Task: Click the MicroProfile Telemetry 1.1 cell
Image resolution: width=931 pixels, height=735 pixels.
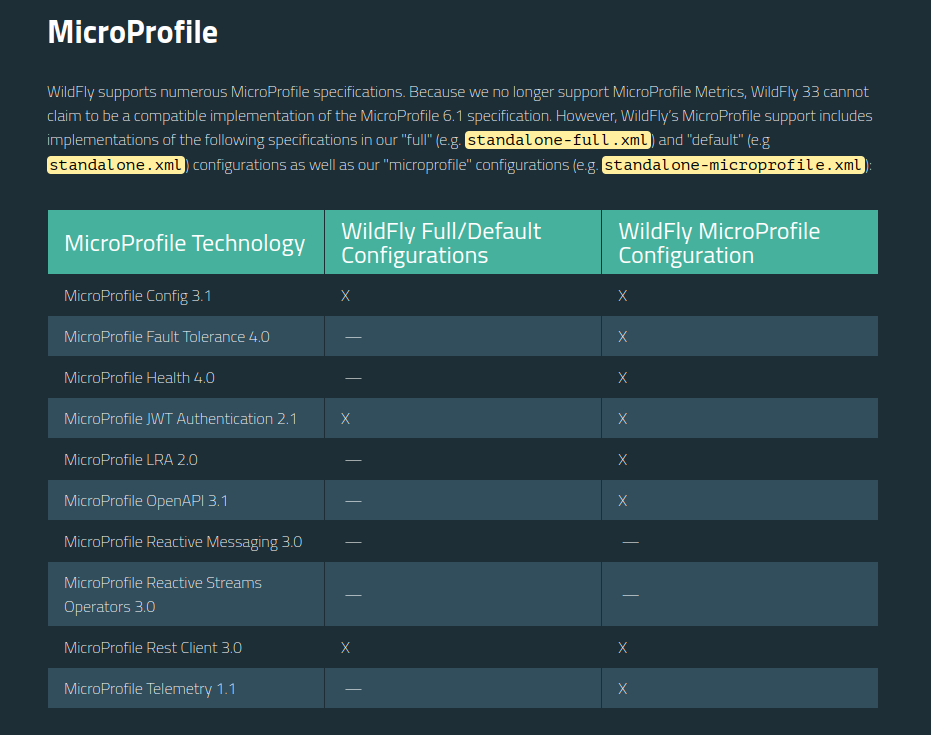Action: pos(150,689)
